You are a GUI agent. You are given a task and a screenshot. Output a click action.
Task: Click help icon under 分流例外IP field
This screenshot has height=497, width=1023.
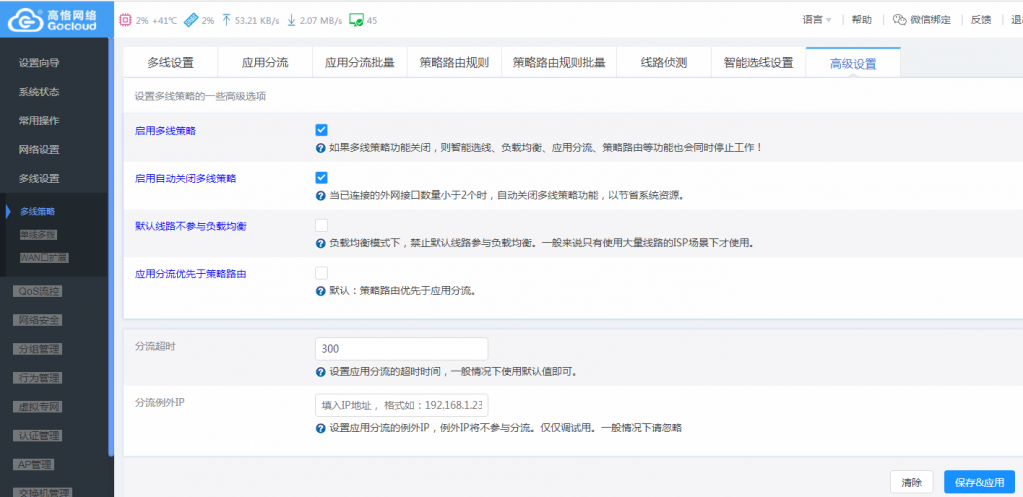320,429
